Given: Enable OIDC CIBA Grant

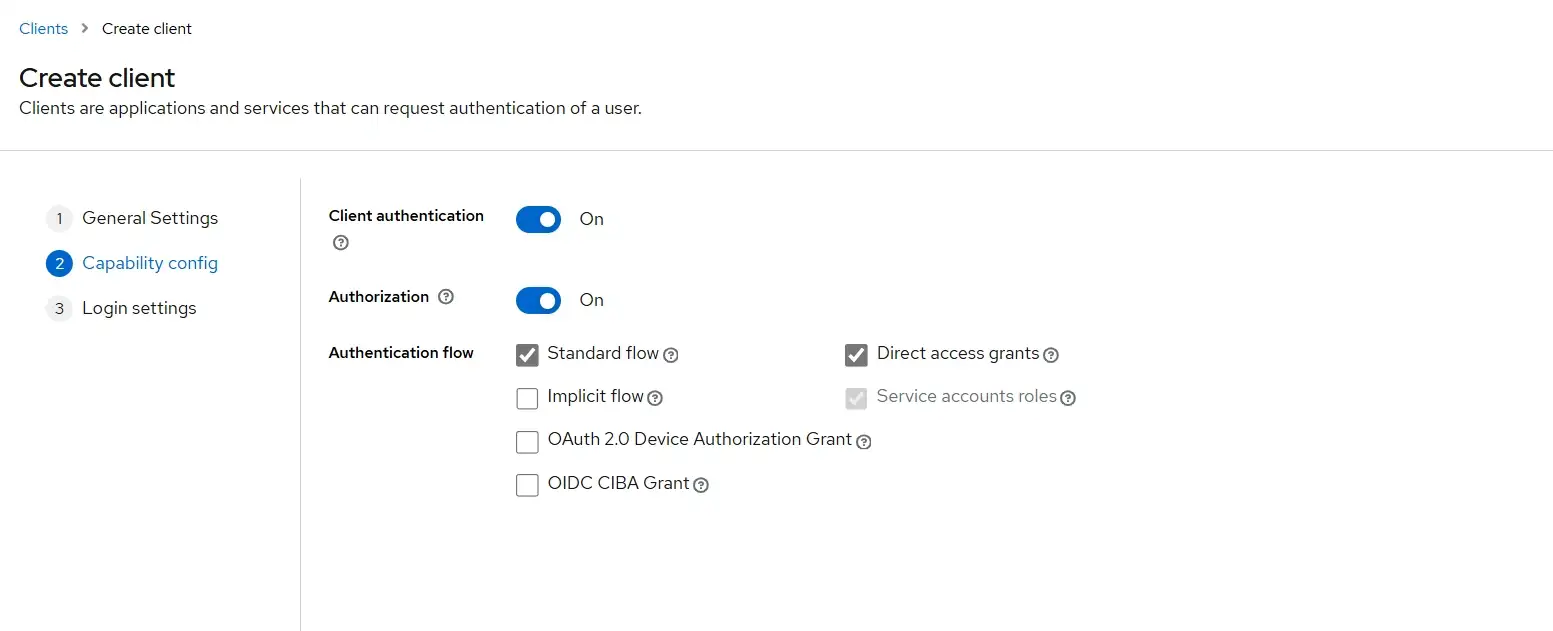Looking at the screenshot, I should 527,484.
